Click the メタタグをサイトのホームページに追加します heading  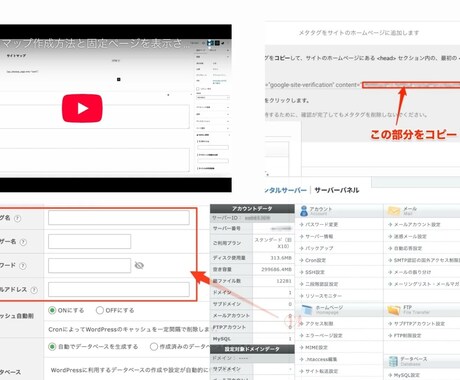(x=359, y=33)
